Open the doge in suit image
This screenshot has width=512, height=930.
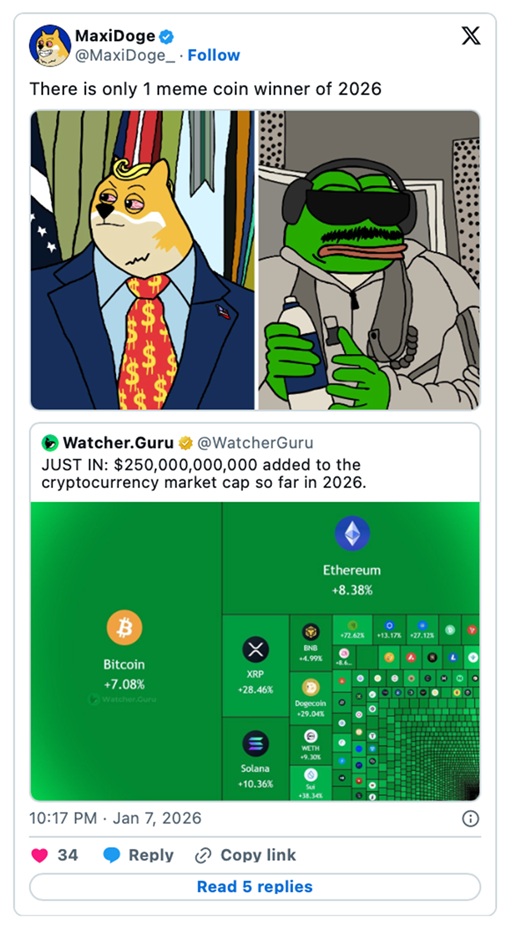coord(142,260)
